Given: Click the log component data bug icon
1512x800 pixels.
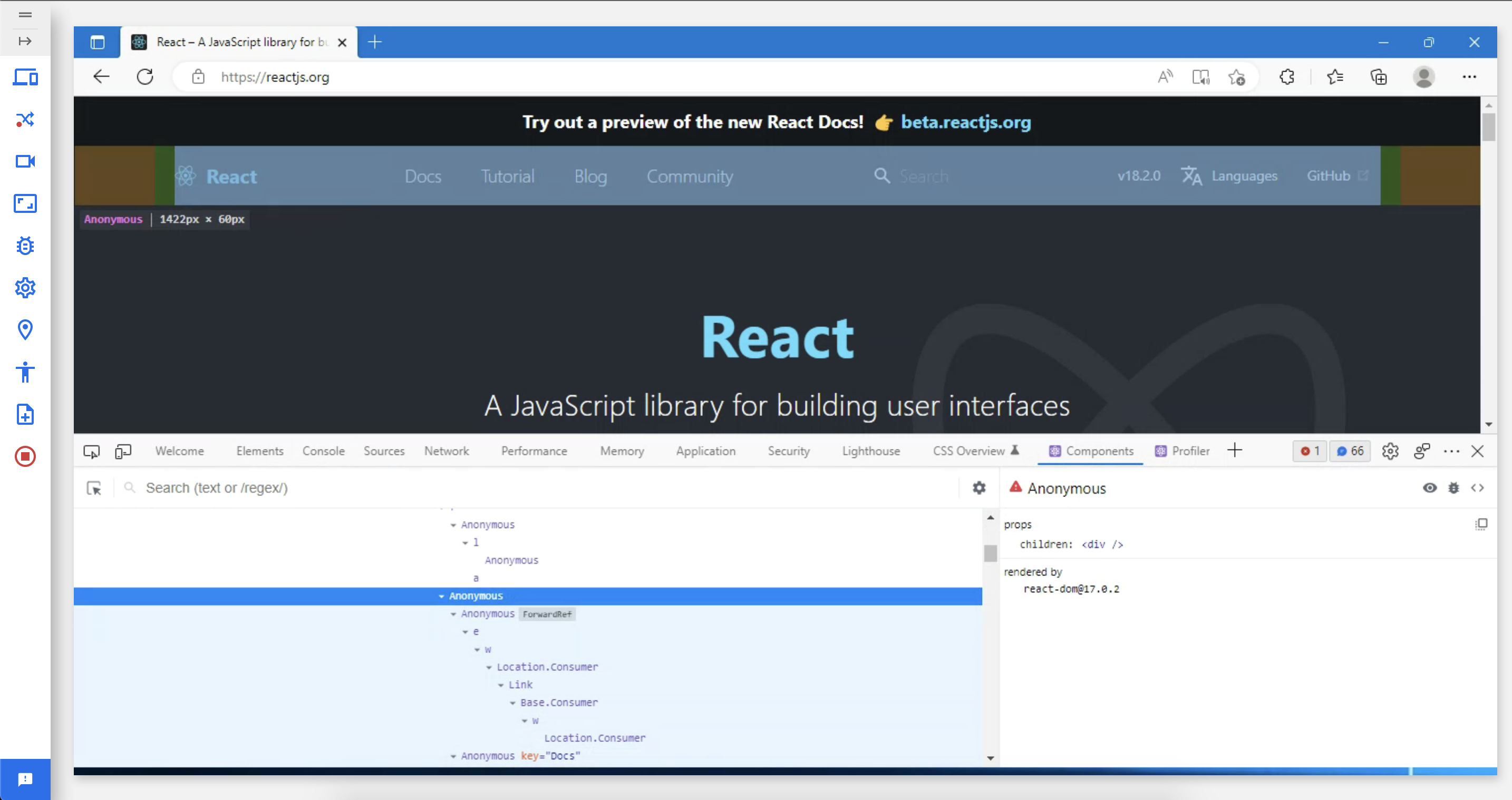Looking at the screenshot, I should coord(1455,488).
